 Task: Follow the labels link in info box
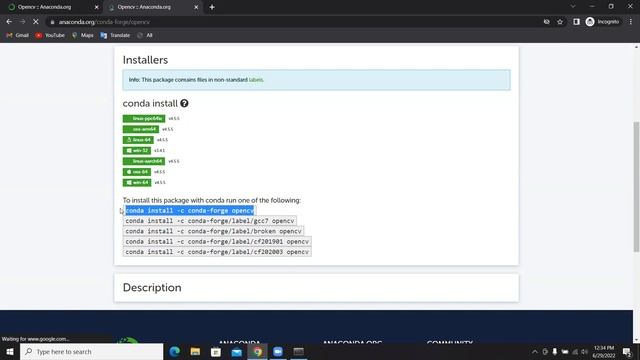256,80
